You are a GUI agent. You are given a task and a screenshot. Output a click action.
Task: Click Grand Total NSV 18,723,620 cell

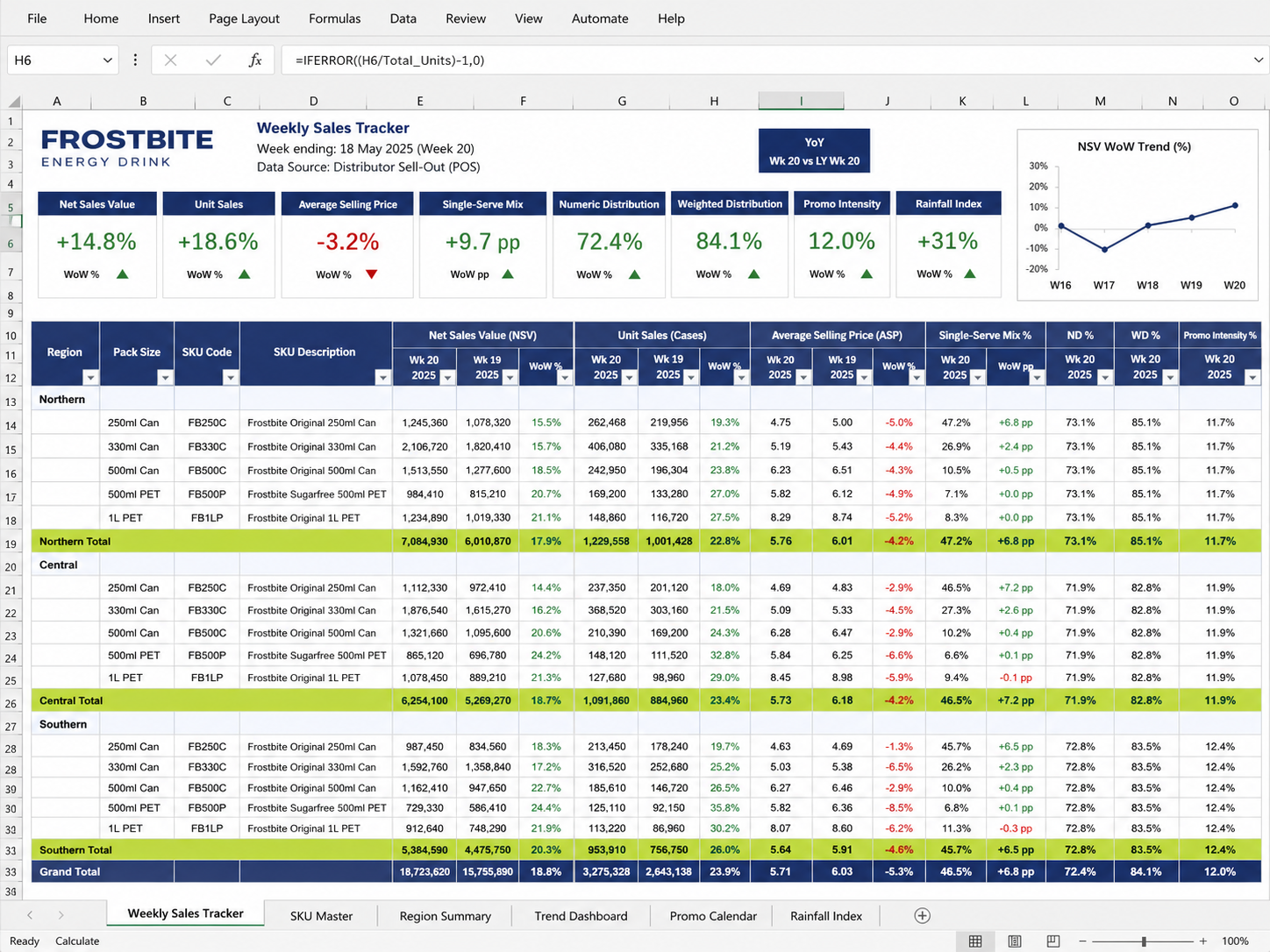tap(425, 872)
